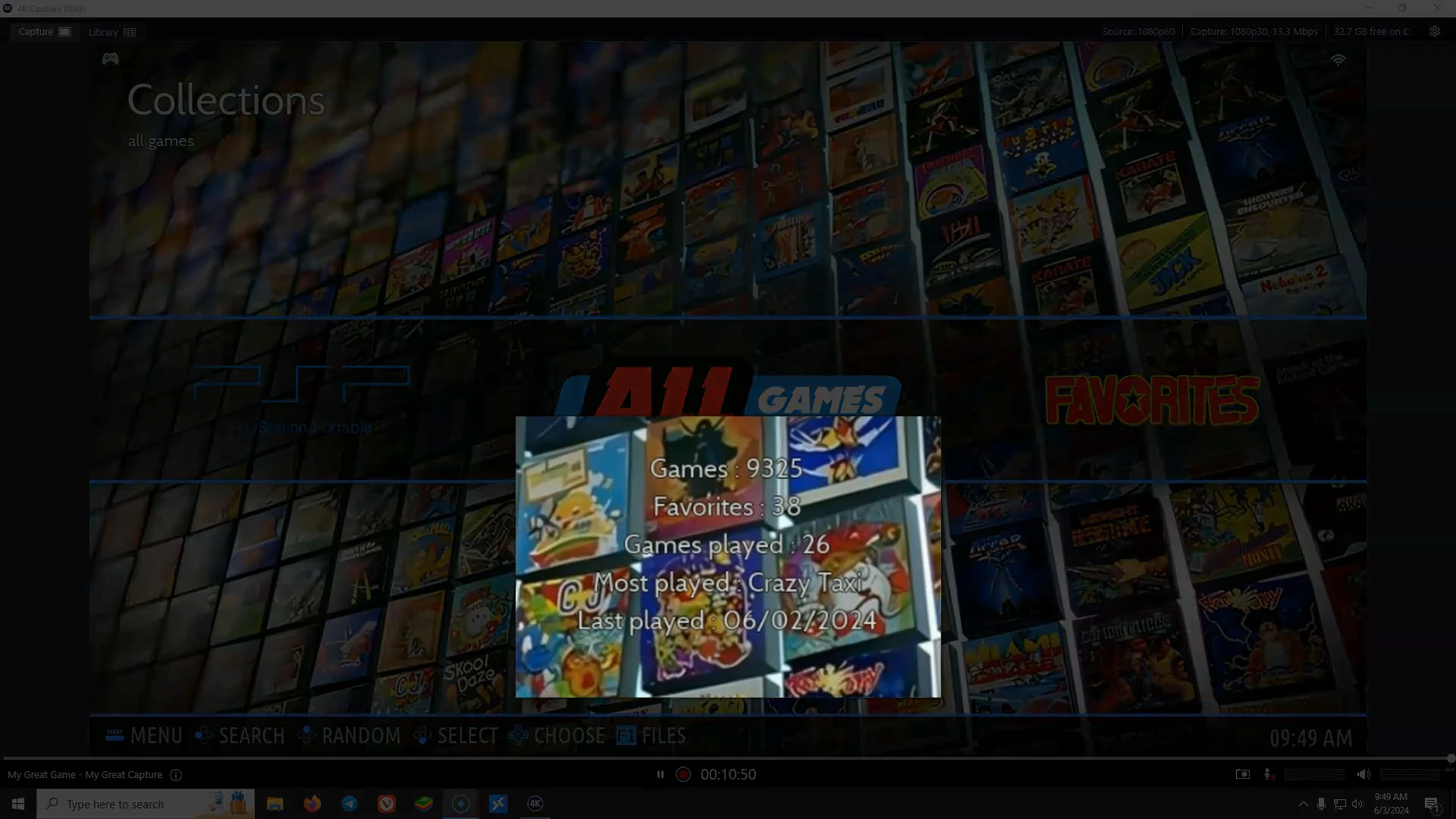Click the Collections heading
The height and width of the screenshot is (819, 1456).
(226, 100)
